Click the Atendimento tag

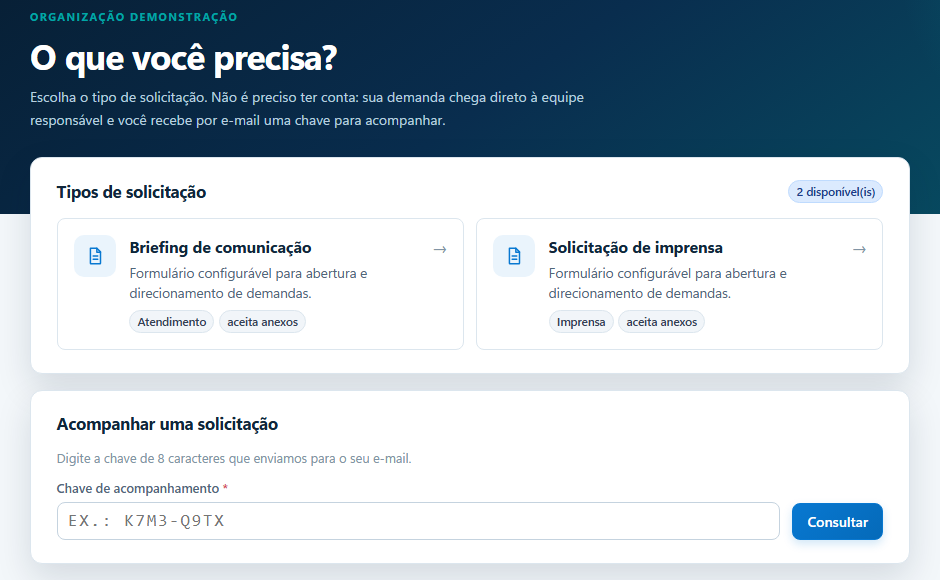tap(171, 321)
